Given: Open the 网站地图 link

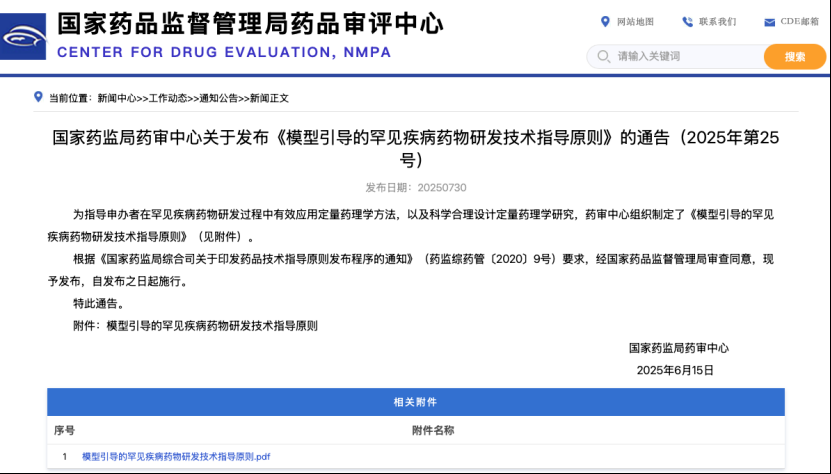Looking at the screenshot, I should tap(635, 21).
